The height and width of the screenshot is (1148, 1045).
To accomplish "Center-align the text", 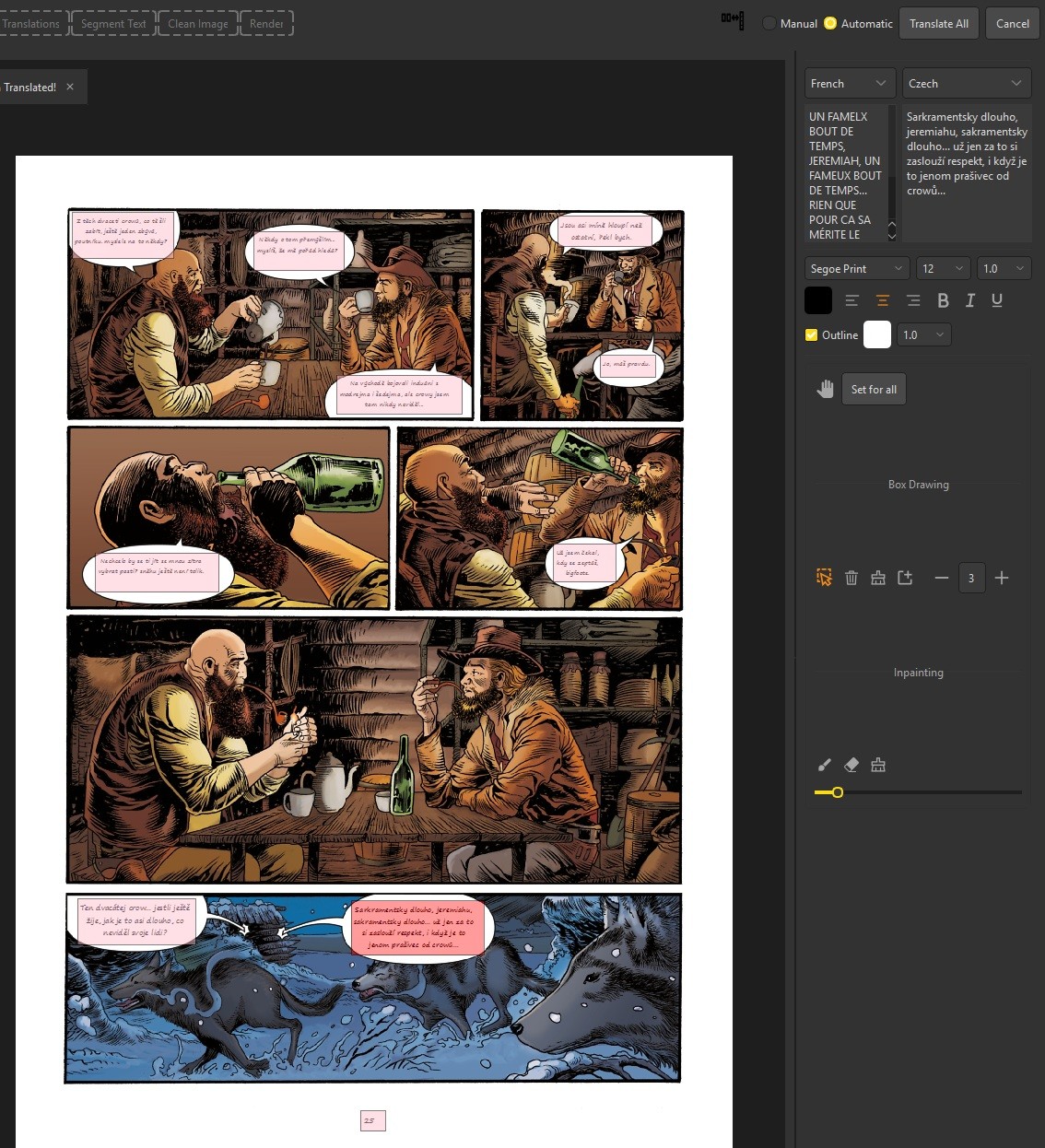I will tap(882, 300).
